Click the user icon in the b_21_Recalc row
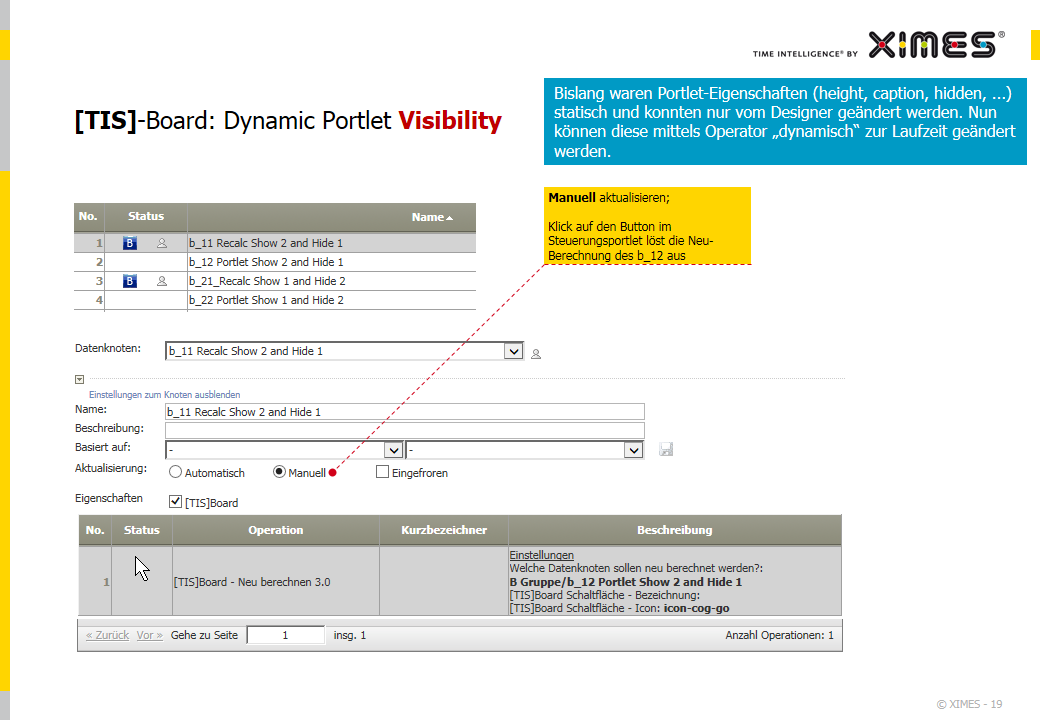Viewport: 1040px width, 720px height. coord(162,281)
